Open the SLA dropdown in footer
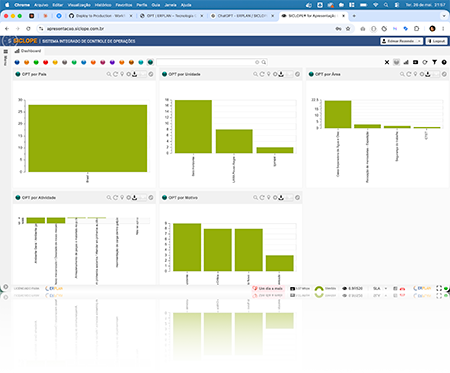Image resolution: width=450 pixels, height=373 pixels. 380,288
